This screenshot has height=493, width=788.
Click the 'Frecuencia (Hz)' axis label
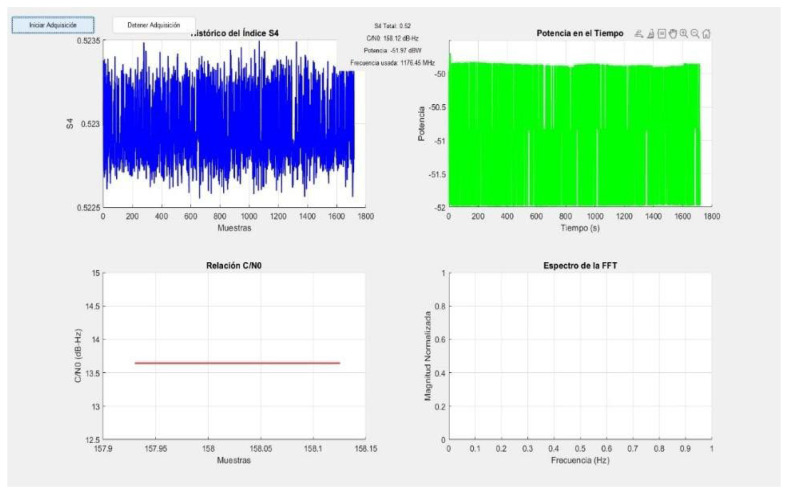coord(580,460)
